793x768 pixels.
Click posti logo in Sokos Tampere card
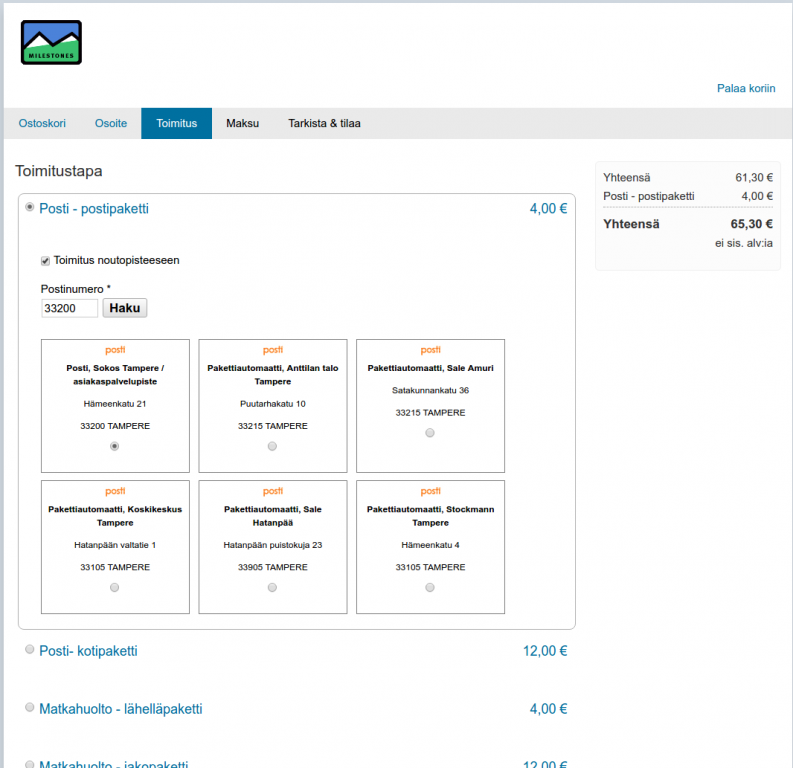(115, 350)
